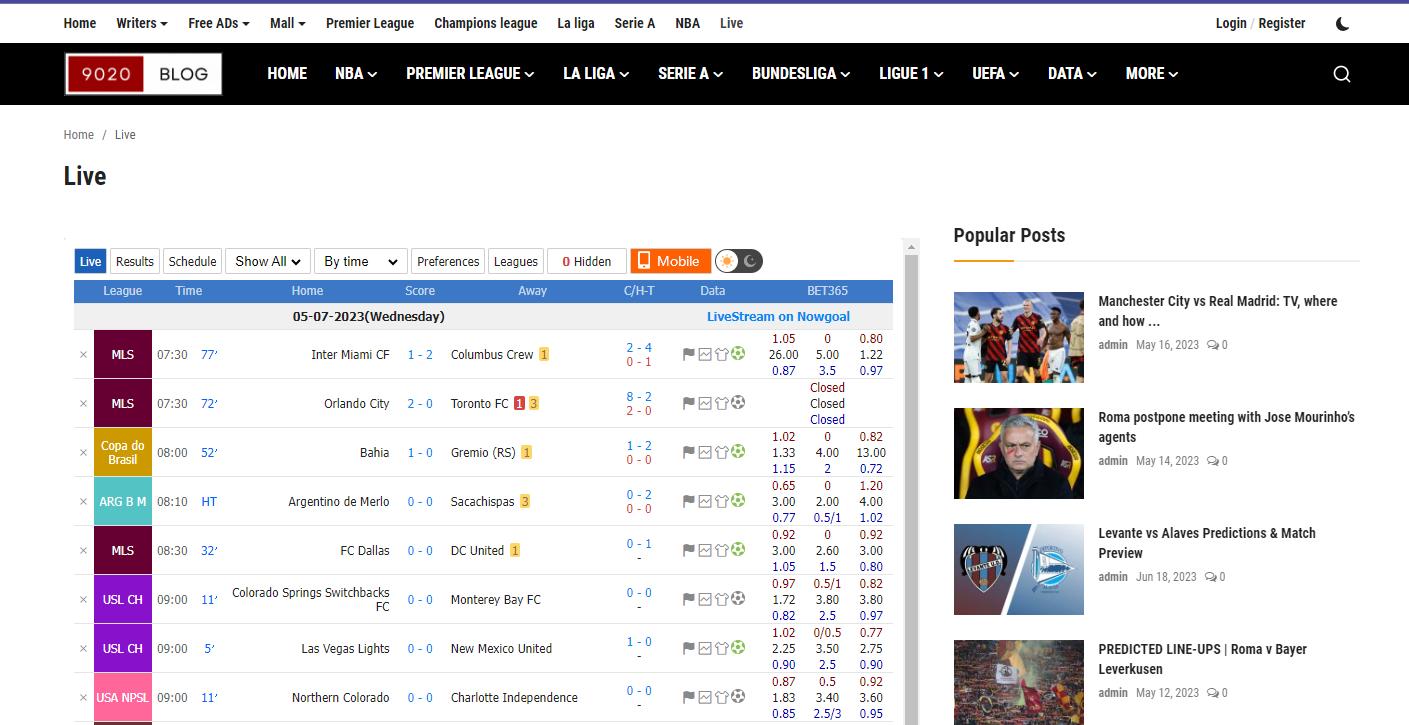Open flag icon in Argentino de Merlo row
1409x725 pixels.
(x=688, y=501)
